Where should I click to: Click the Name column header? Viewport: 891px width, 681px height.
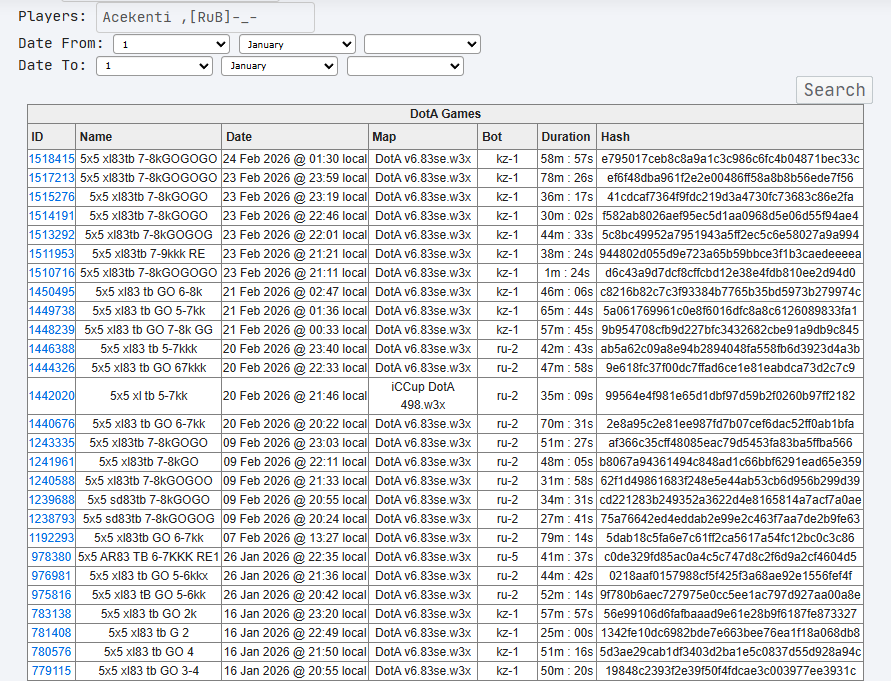pos(148,137)
